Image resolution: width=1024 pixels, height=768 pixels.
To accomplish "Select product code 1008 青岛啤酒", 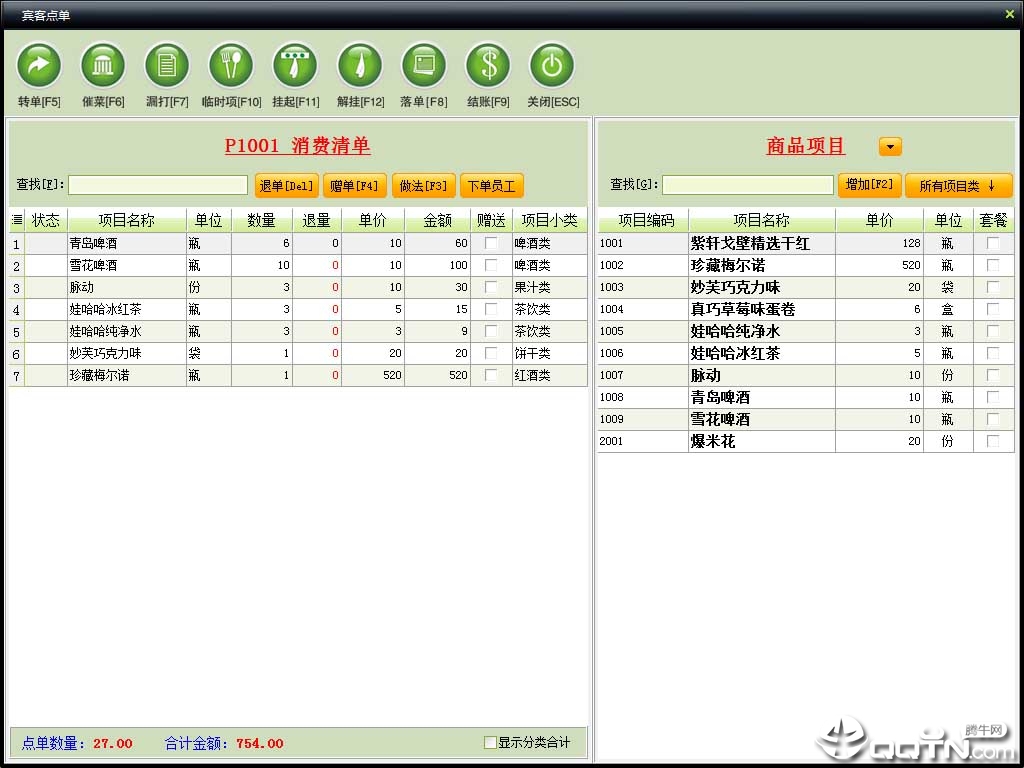I will (x=806, y=397).
